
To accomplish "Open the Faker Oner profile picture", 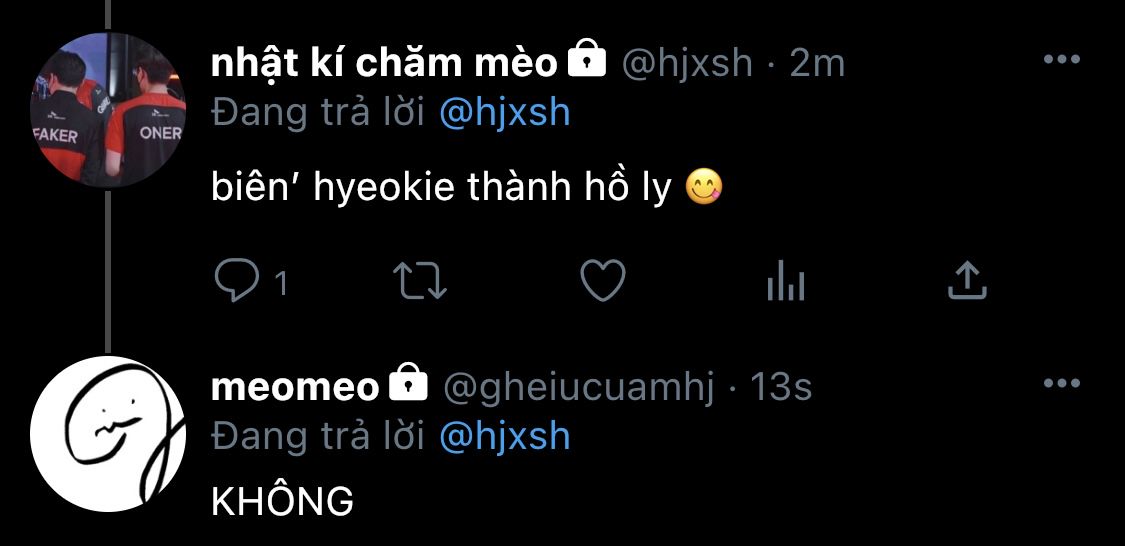I will tap(108, 110).
